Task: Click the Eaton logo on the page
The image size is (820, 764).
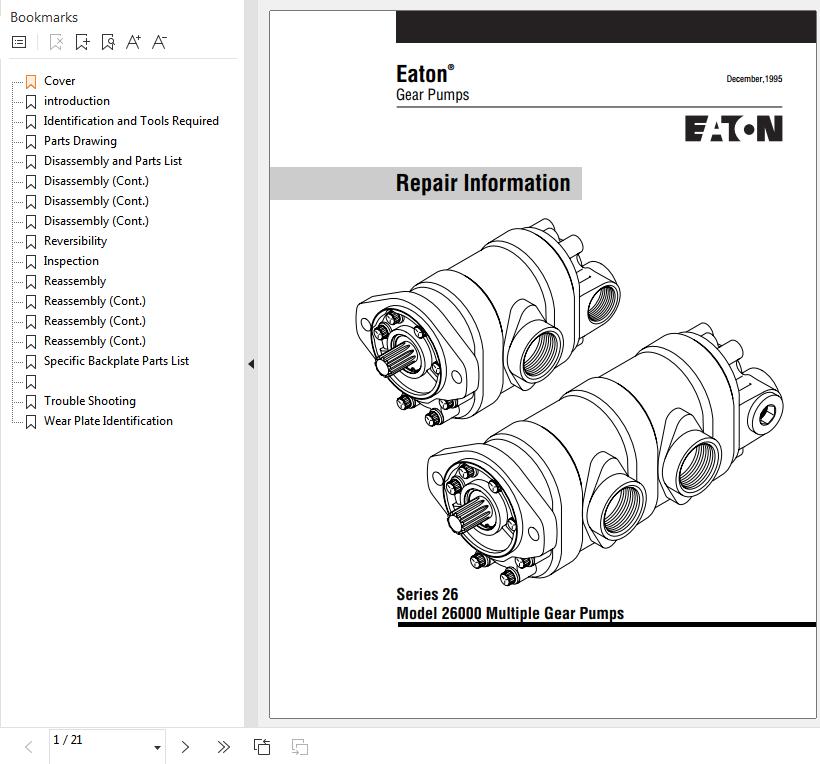Action: coord(734,129)
